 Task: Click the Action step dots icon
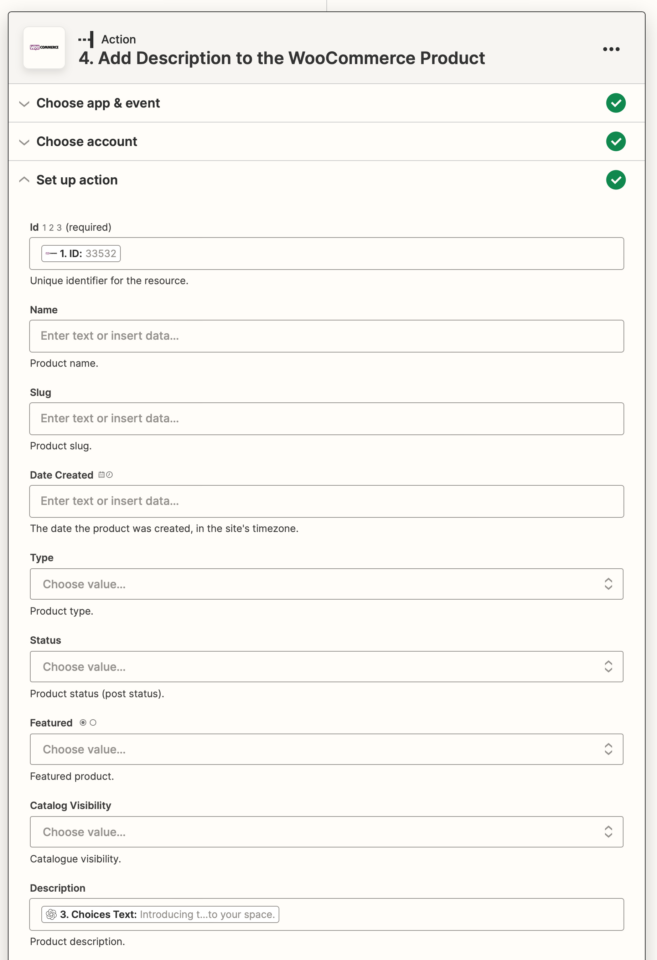[x=86, y=39]
